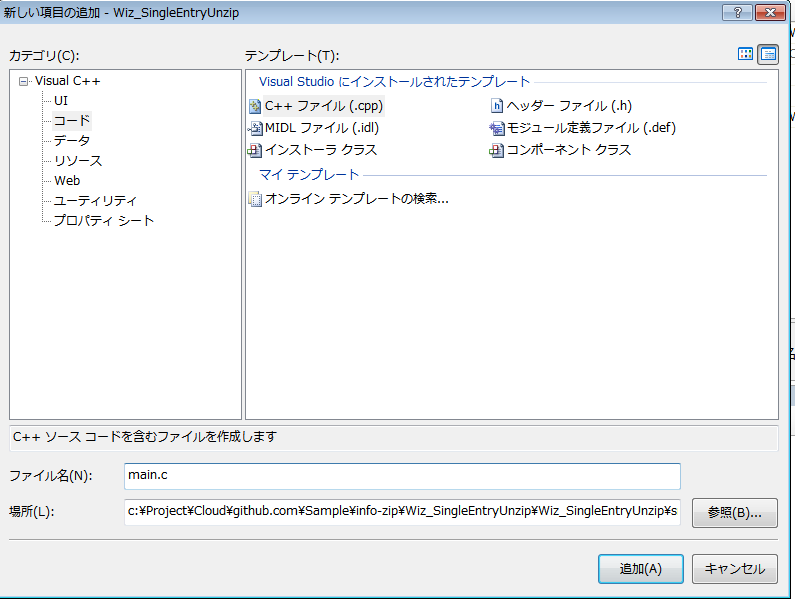Screen dimensions: 795x607
Task: Select the ユーティリティ category
Action: pyautogui.click(x=95, y=201)
